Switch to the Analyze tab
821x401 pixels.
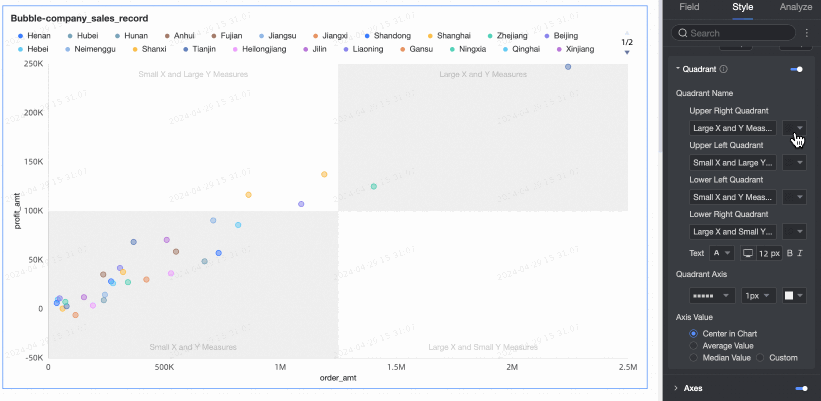[x=796, y=7]
